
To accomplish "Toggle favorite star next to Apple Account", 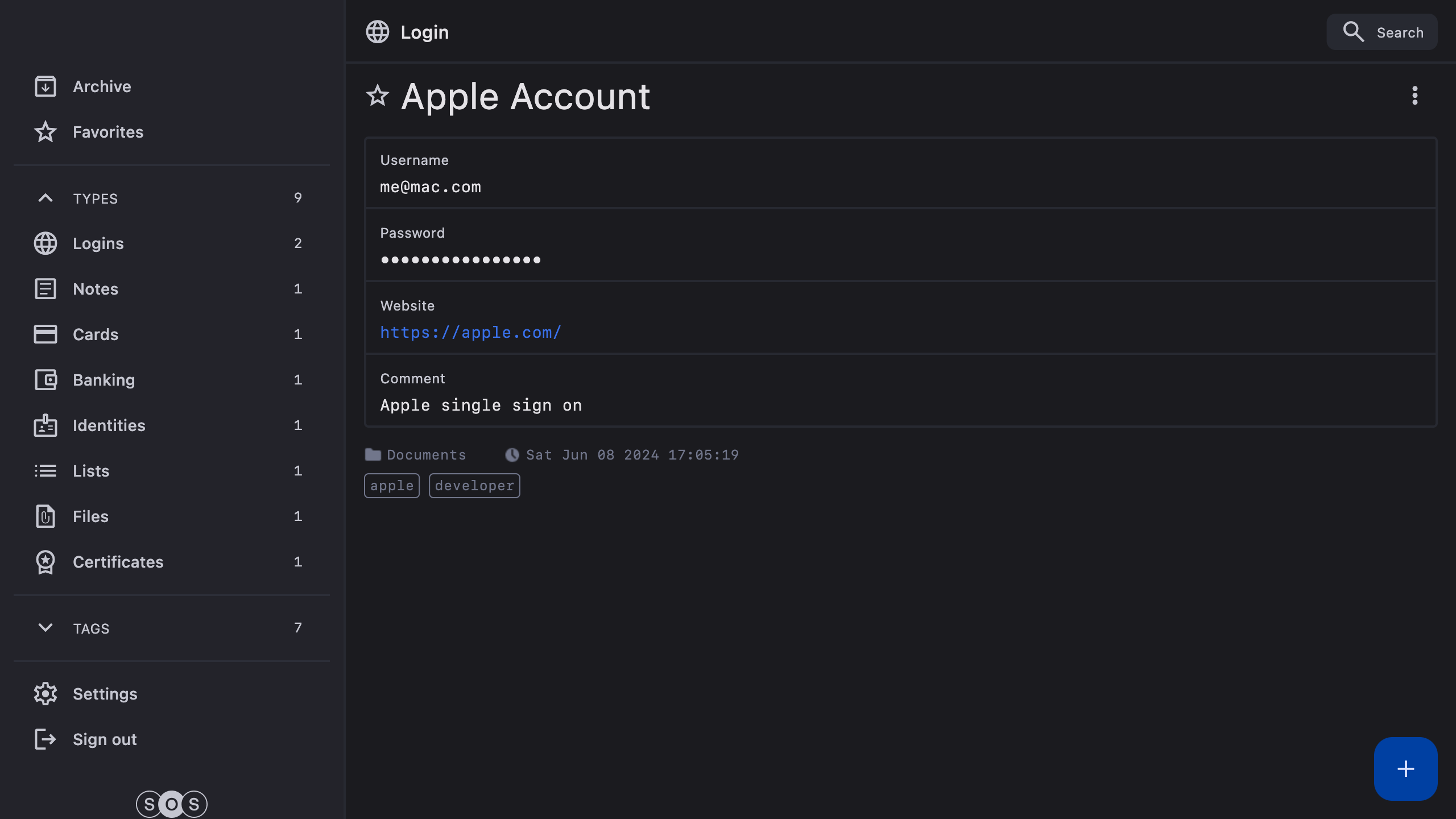I will tap(378, 96).
